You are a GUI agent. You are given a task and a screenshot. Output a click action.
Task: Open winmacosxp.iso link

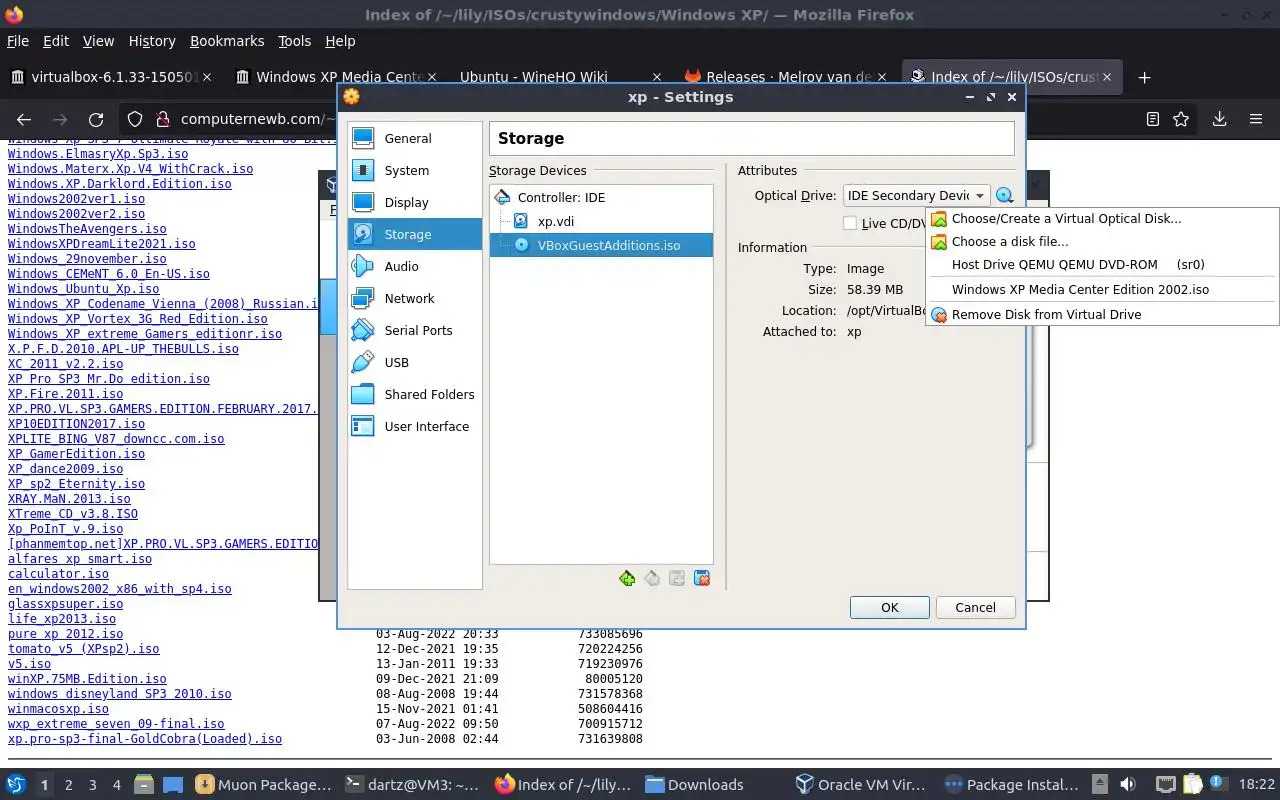click(58, 709)
